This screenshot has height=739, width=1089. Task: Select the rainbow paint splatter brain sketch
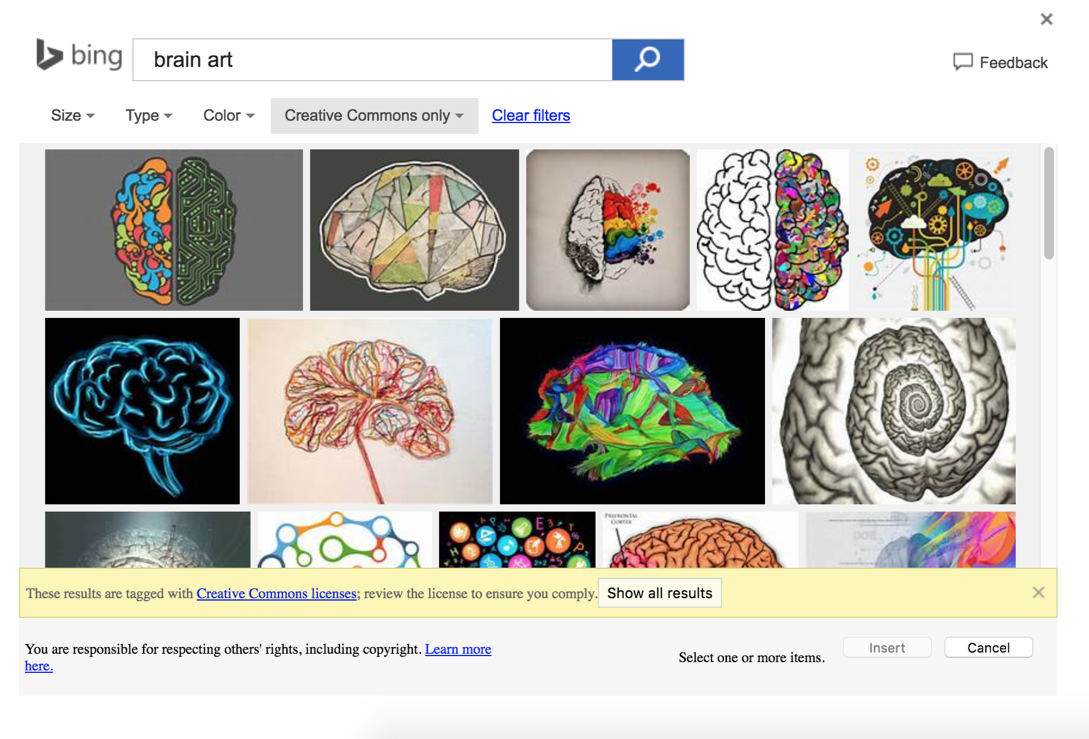tap(607, 229)
